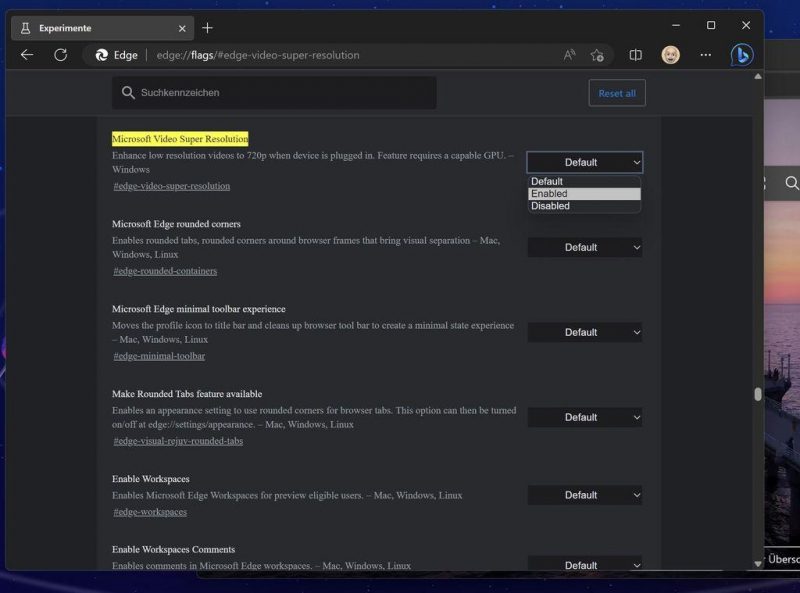The width and height of the screenshot is (800, 593).
Task: Open the Settings and more ellipsis menu
Action: pos(706,55)
